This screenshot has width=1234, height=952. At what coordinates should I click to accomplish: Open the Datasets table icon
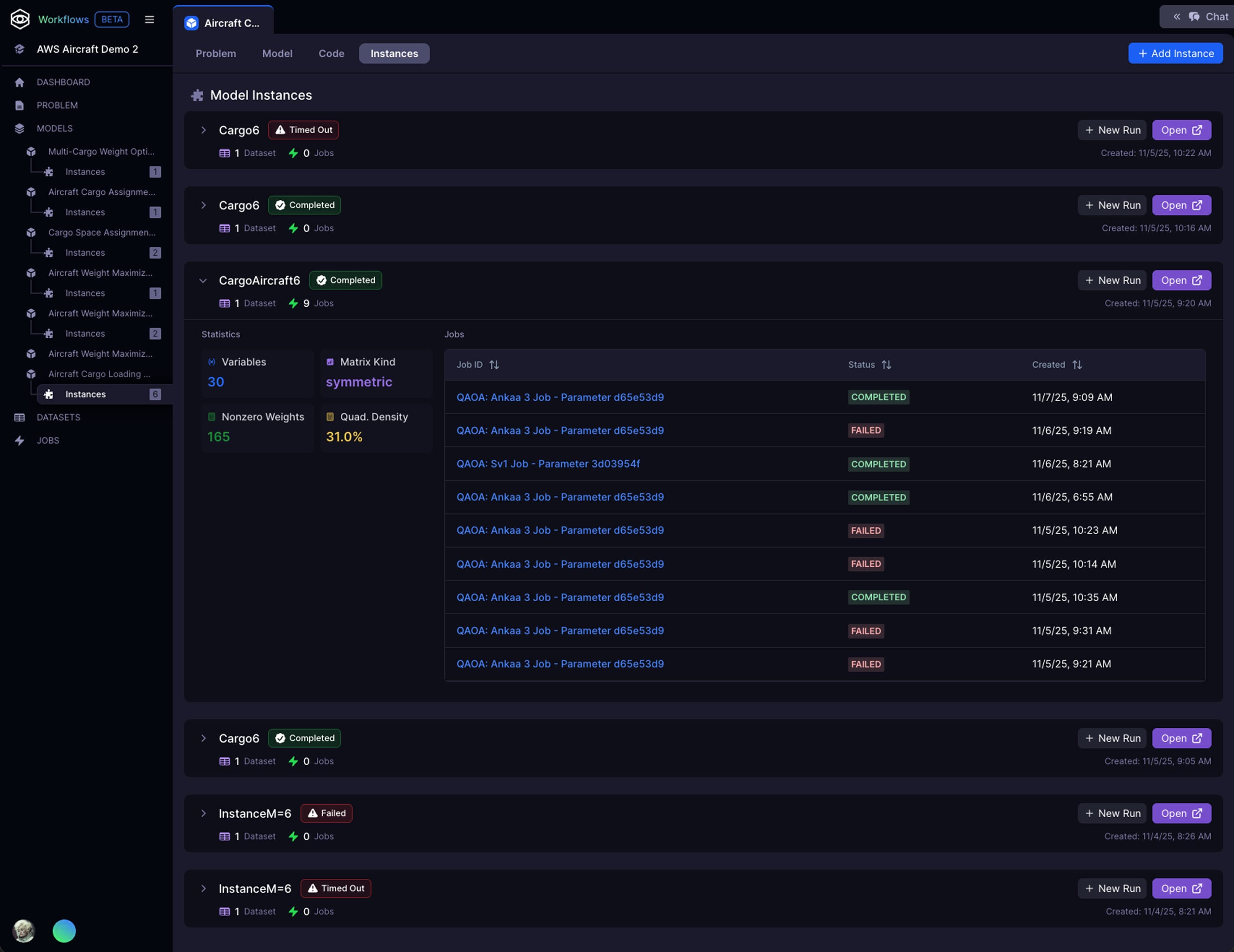(20, 417)
